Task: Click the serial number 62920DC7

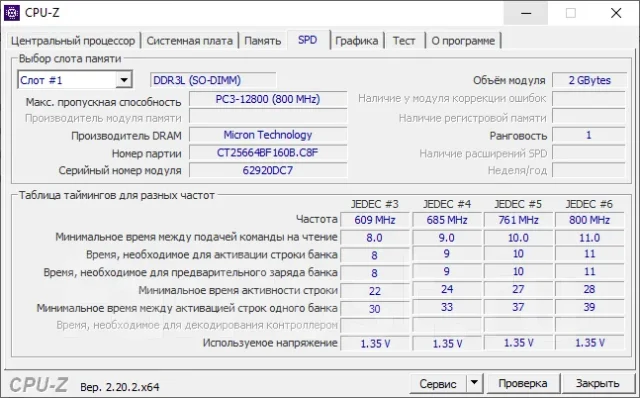Action: tap(268, 170)
